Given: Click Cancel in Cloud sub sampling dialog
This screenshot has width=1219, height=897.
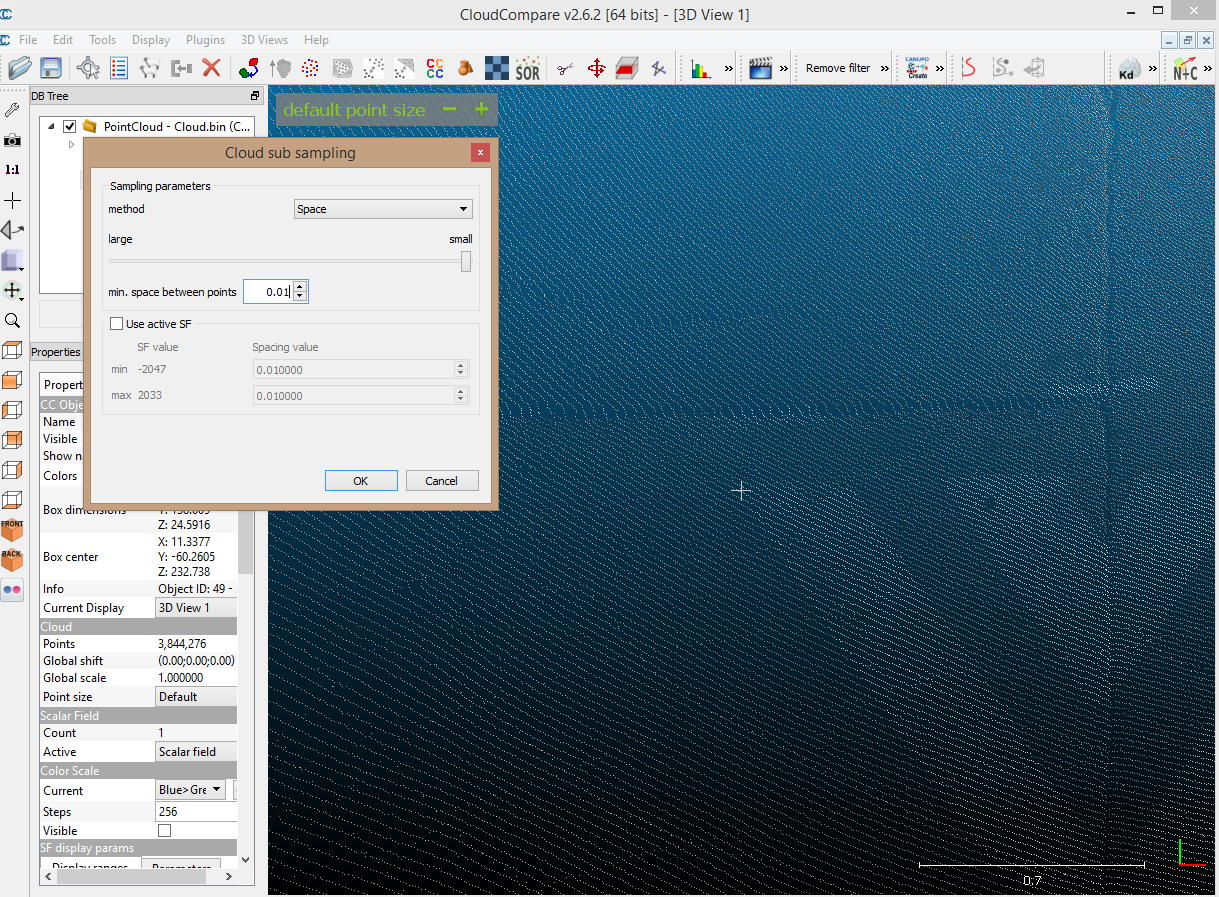Looking at the screenshot, I should click(x=442, y=481).
